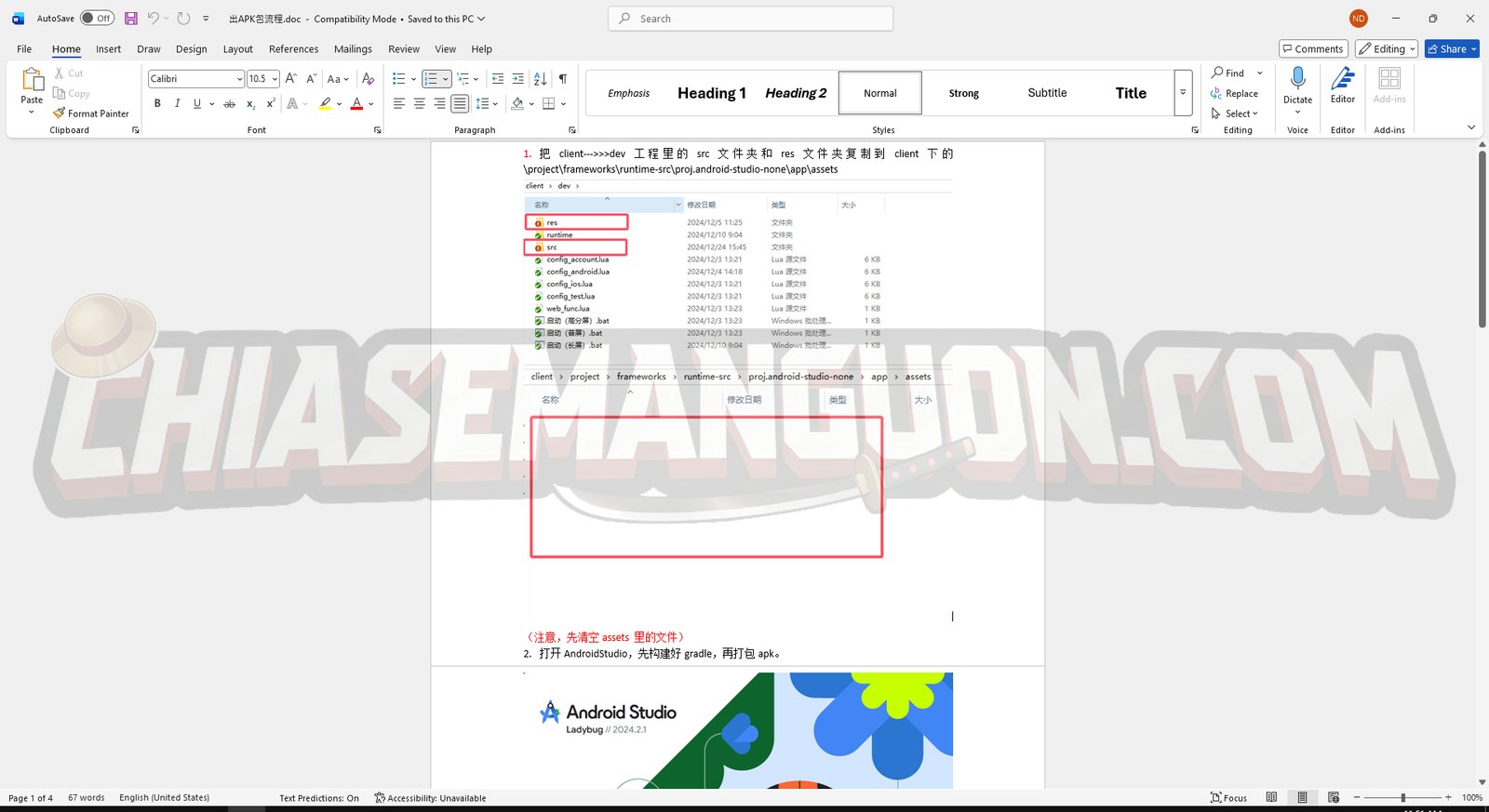The height and width of the screenshot is (812, 1489).
Task: Open the References tab
Action: (x=293, y=49)
